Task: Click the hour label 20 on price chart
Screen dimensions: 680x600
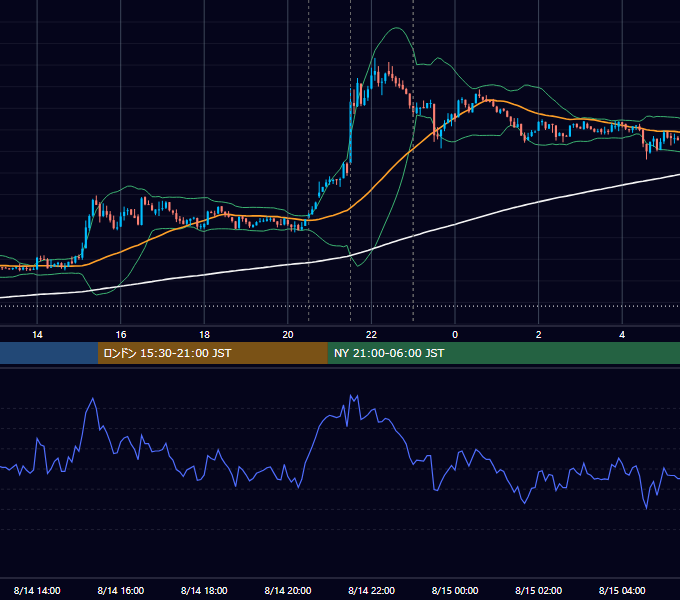Action: coord(288,335)
